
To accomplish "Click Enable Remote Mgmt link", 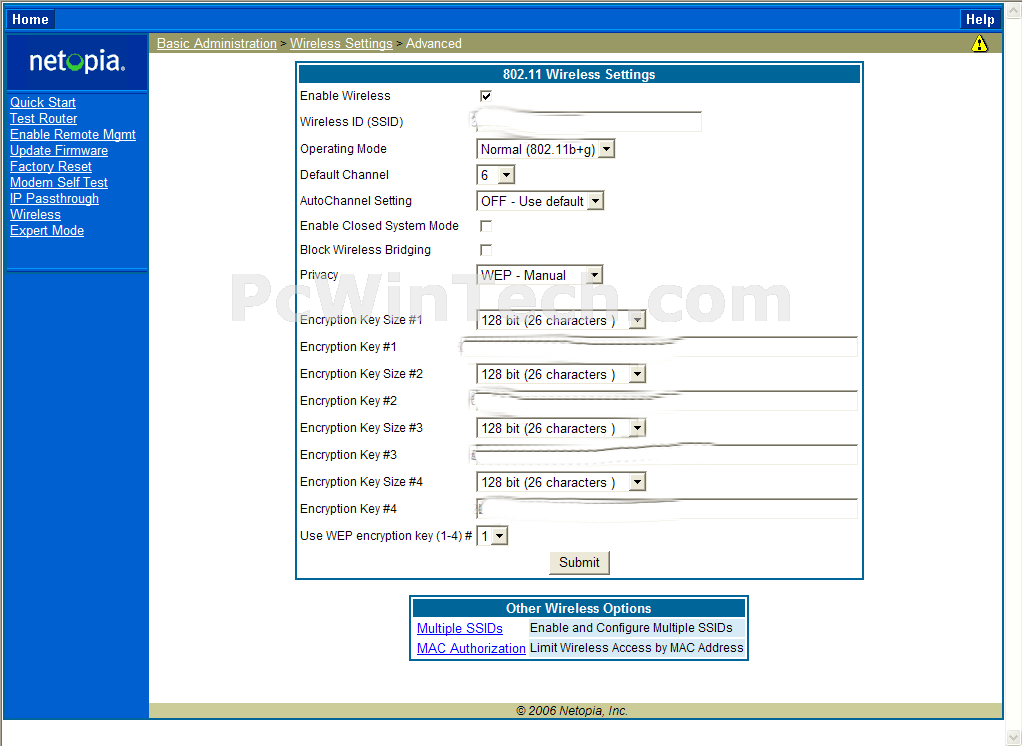I will tap(72, 134).
